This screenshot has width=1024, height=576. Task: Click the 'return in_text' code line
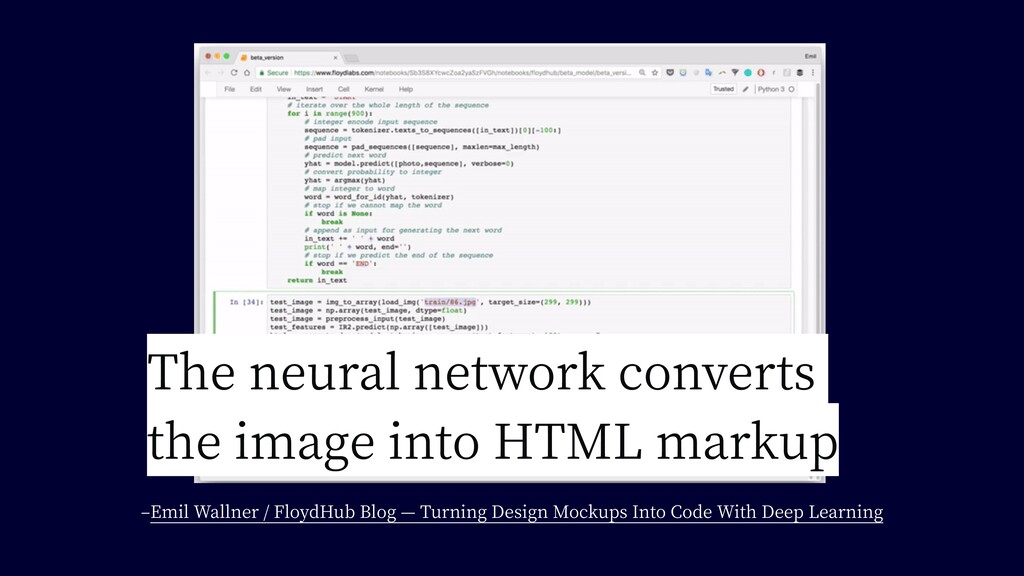(317, 280)
